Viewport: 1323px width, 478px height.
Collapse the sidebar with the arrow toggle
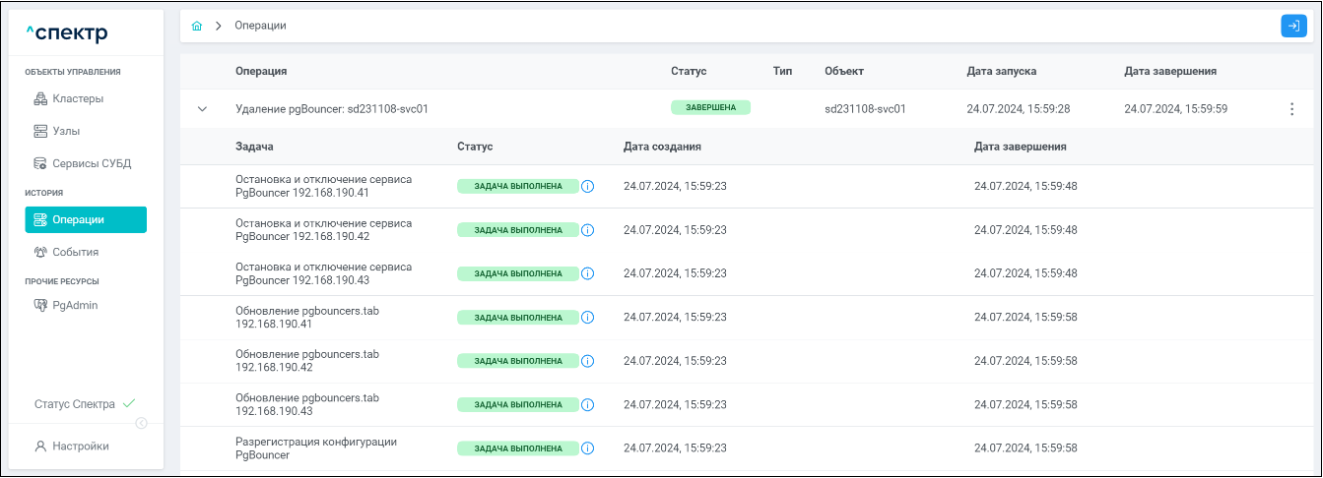(141, 423)
